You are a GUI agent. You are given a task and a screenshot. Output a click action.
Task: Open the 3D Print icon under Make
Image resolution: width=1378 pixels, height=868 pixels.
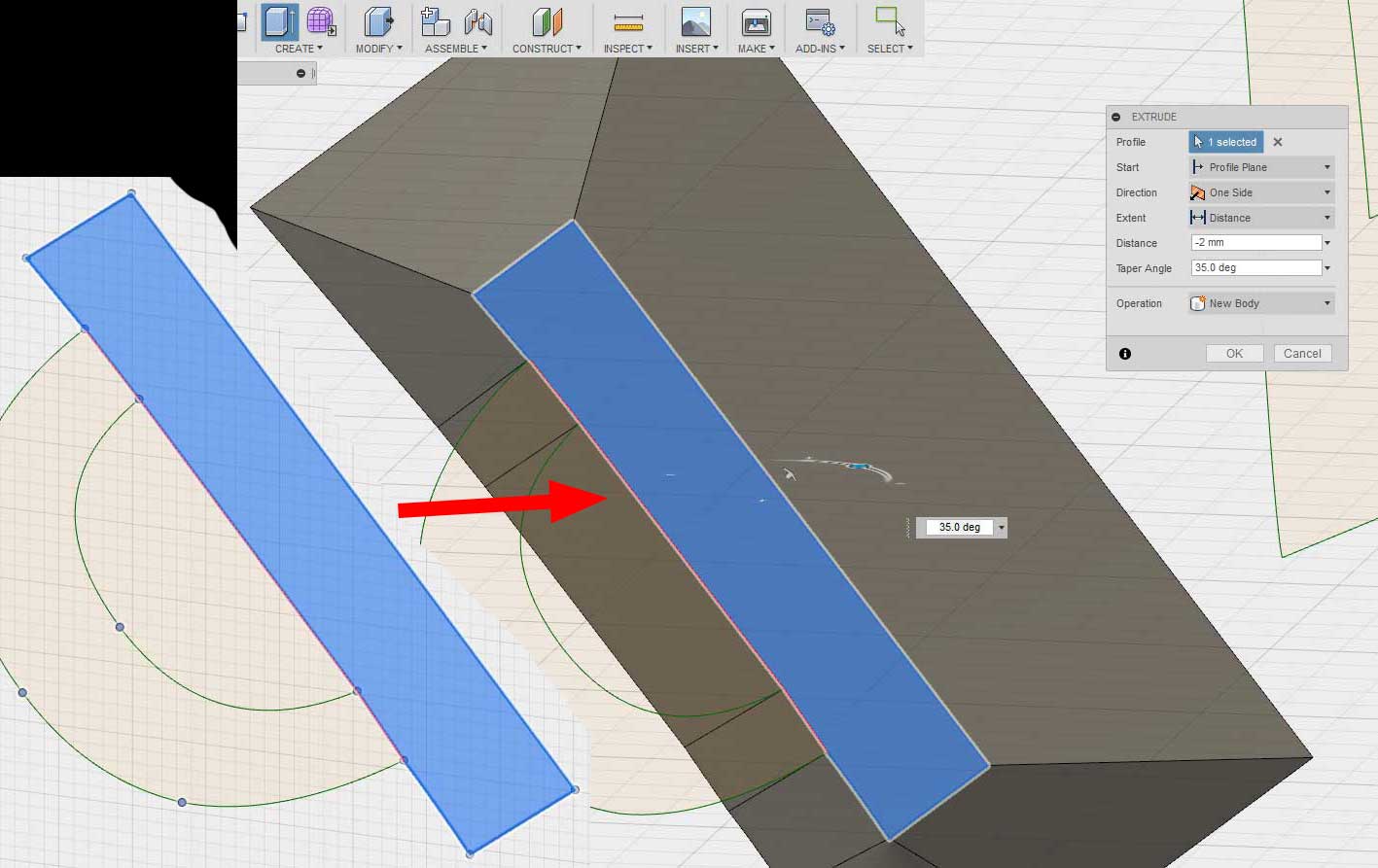point(756,23)
